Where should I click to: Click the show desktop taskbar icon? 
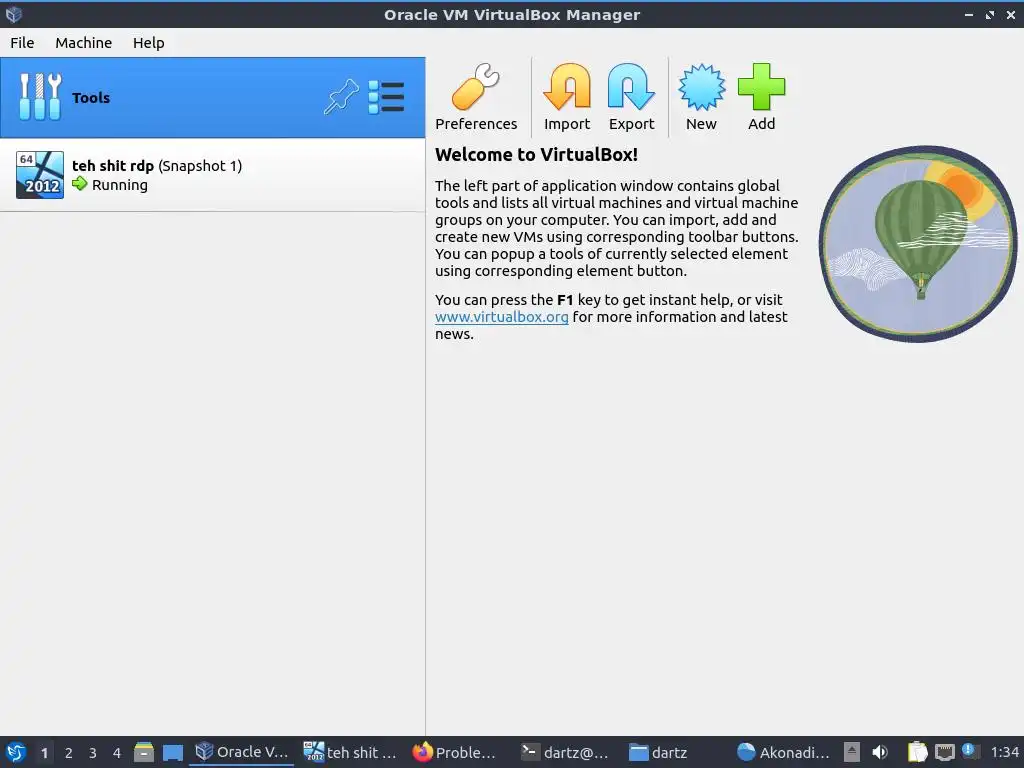pos(172,752)
